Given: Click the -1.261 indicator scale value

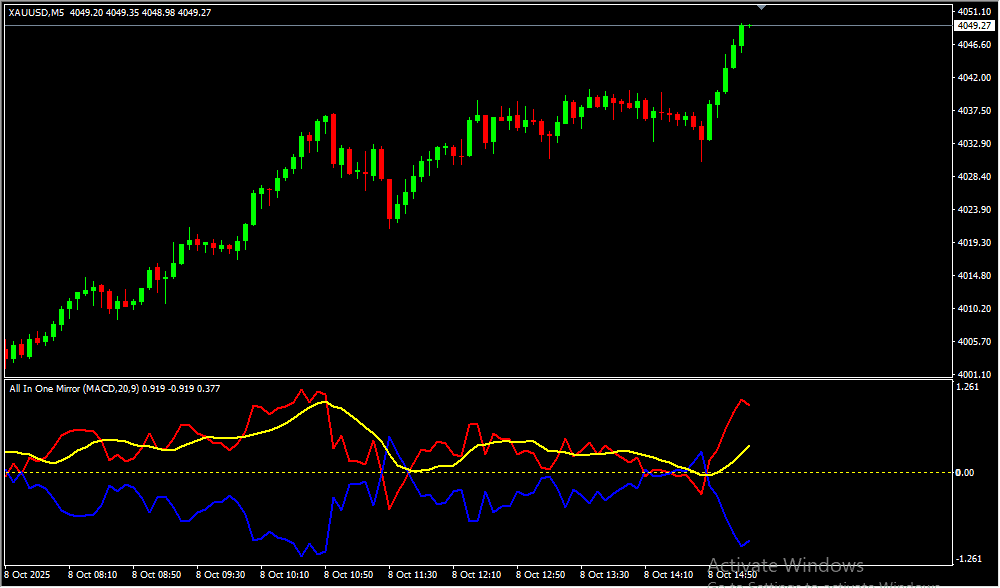Looking at the screenshot, I should tap(969, 559).
